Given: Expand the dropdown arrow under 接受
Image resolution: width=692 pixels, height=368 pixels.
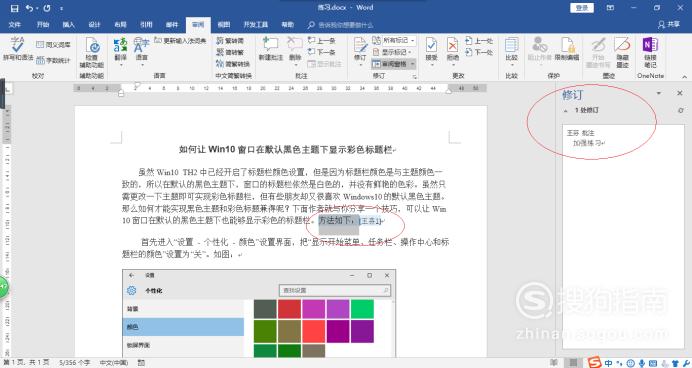Looking at the screenshot, I should point(431,65).
